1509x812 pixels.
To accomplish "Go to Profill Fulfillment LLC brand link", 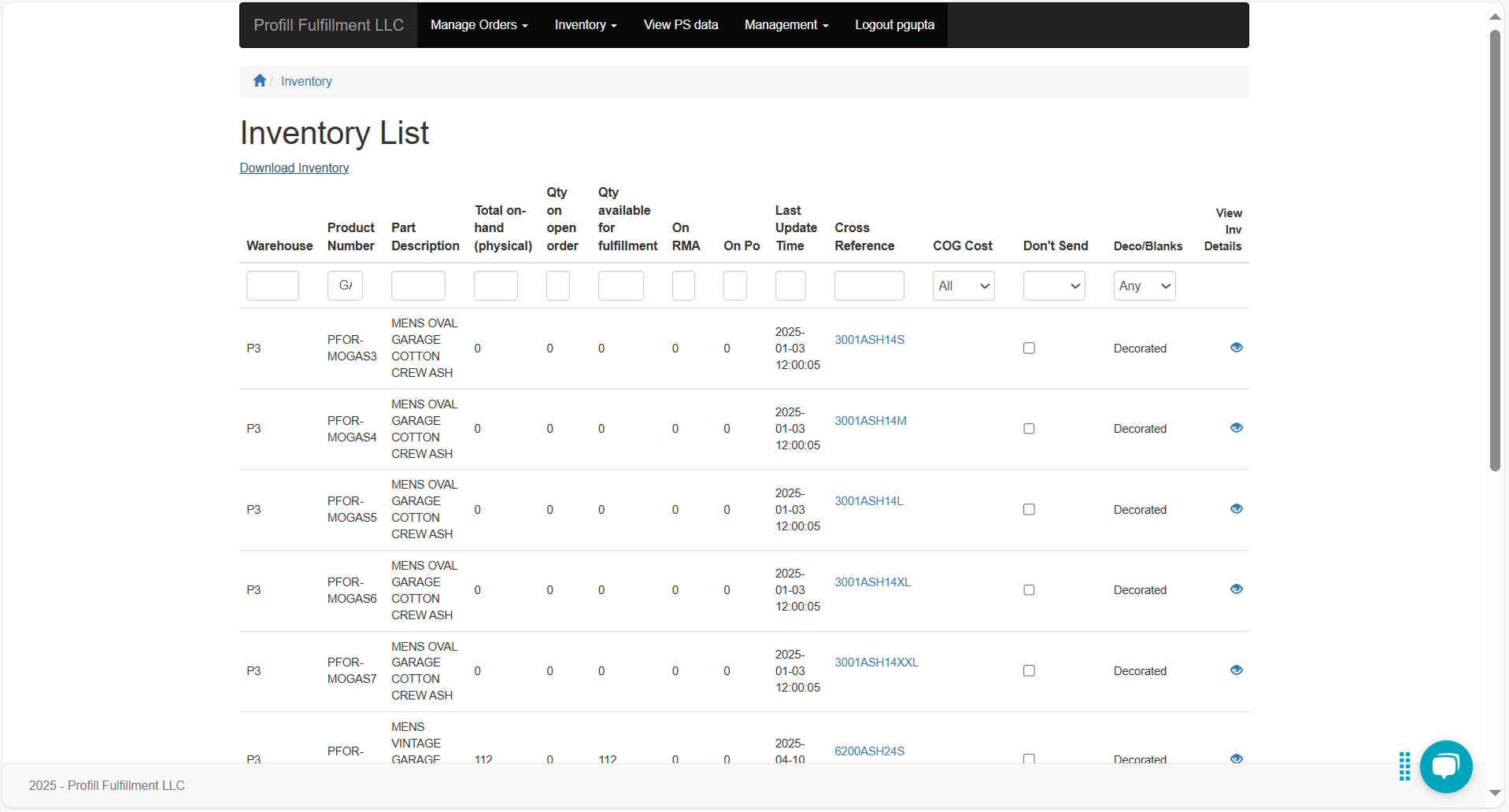I will [x=328, y=25].
